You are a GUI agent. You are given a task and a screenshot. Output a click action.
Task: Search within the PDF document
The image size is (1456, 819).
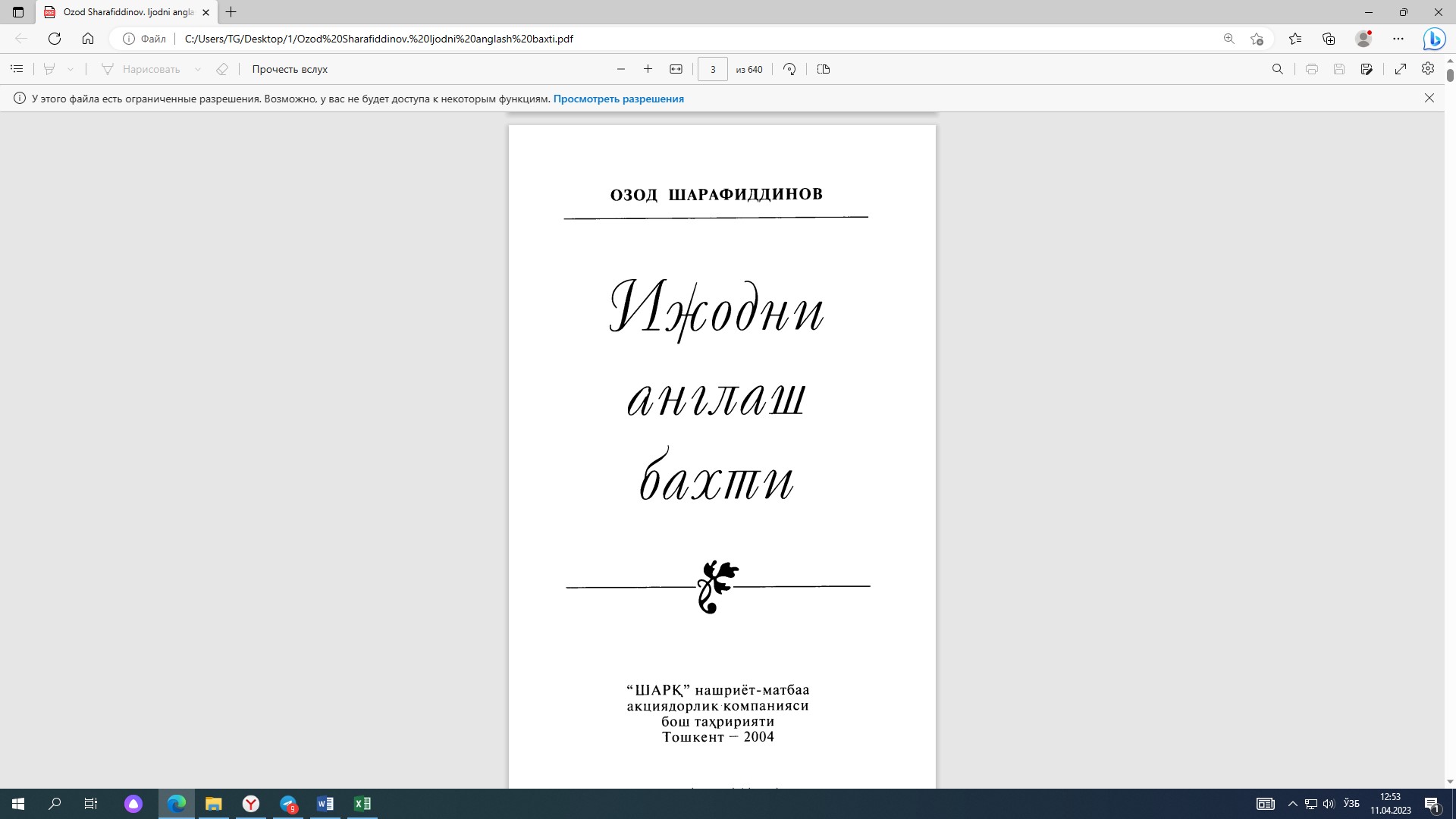(1278, 69)
